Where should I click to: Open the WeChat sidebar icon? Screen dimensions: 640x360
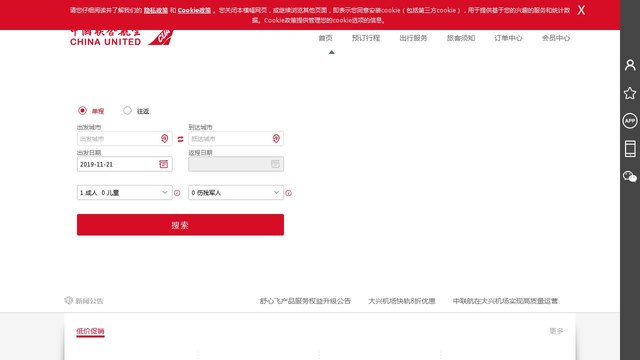[x=630, y=176]
